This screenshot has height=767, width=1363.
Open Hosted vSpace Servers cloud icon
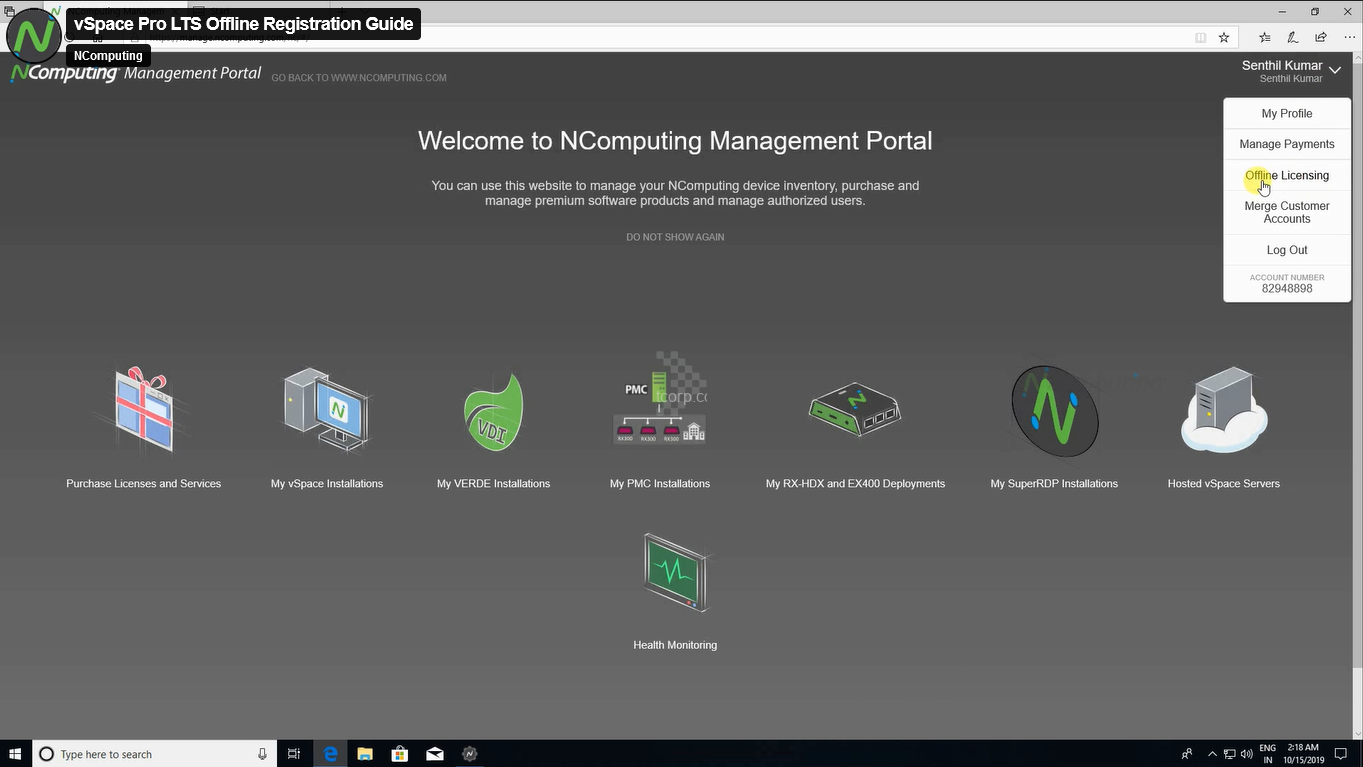(x=1223, y=412)
